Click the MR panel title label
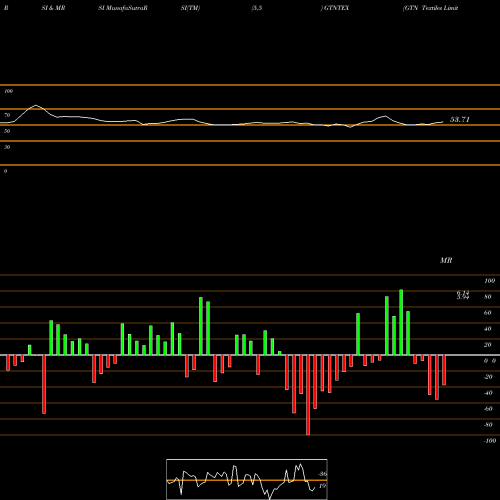Screen dimensions: 500x500 [x=446, y=260]
